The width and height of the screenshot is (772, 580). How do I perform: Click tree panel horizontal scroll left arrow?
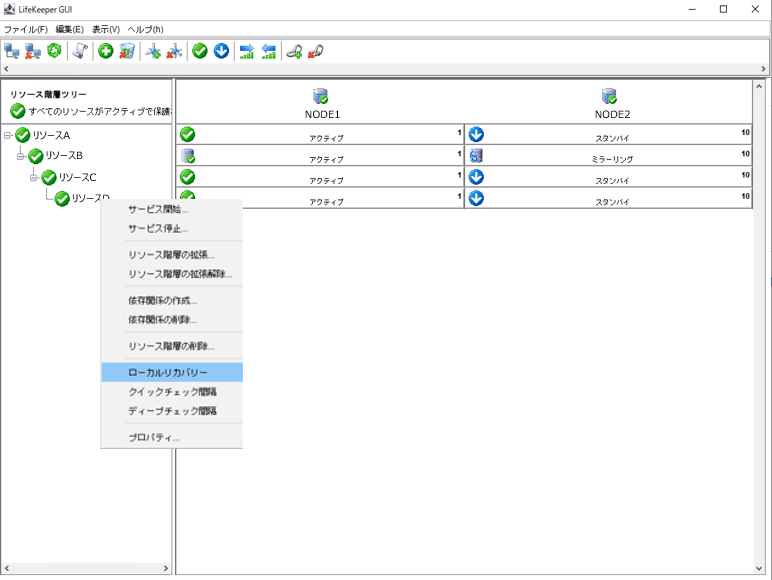(6, 568)
